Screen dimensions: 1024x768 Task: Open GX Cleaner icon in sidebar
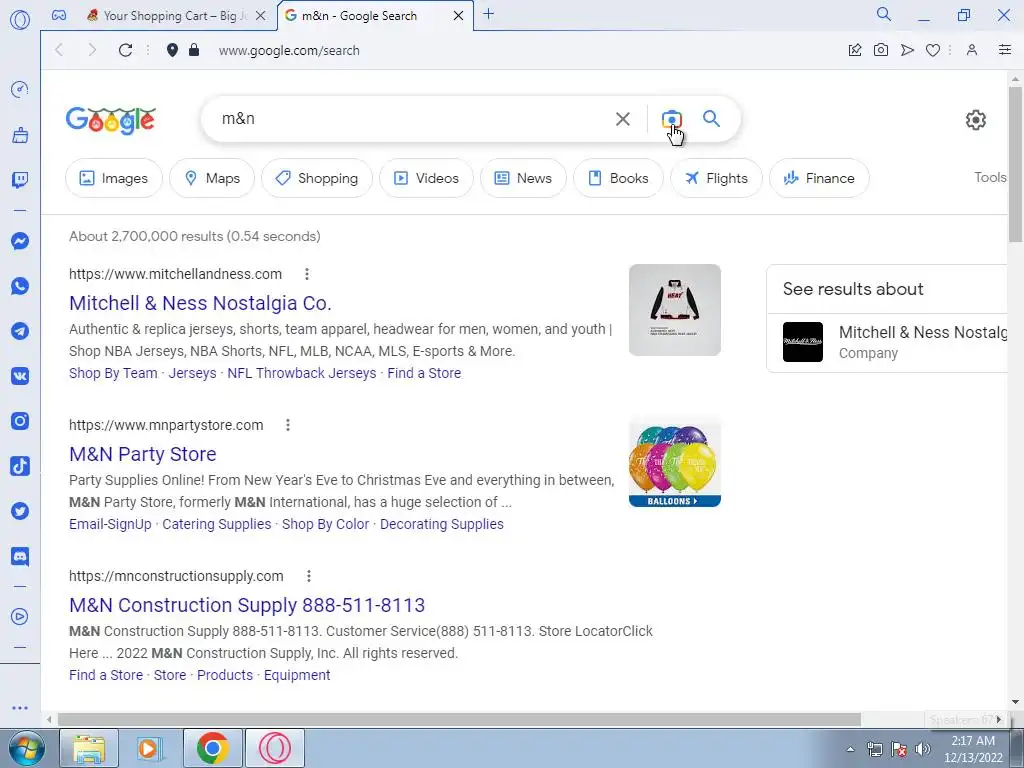[20, 135]
